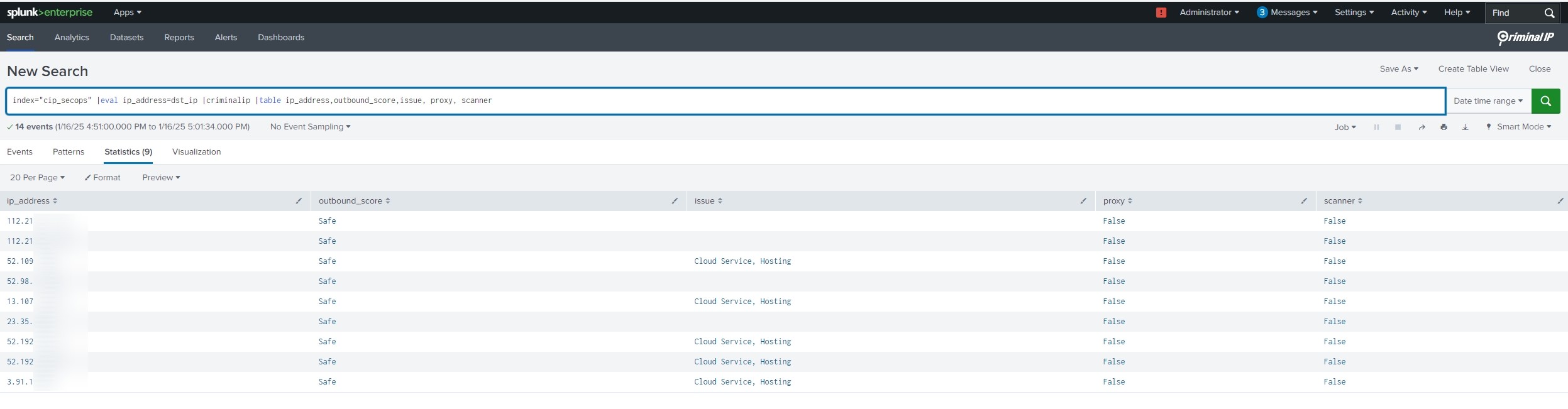The height and width of the screenshot is (409, 1568).
Task: Pause the search job
Action: tap(1376, 127)
